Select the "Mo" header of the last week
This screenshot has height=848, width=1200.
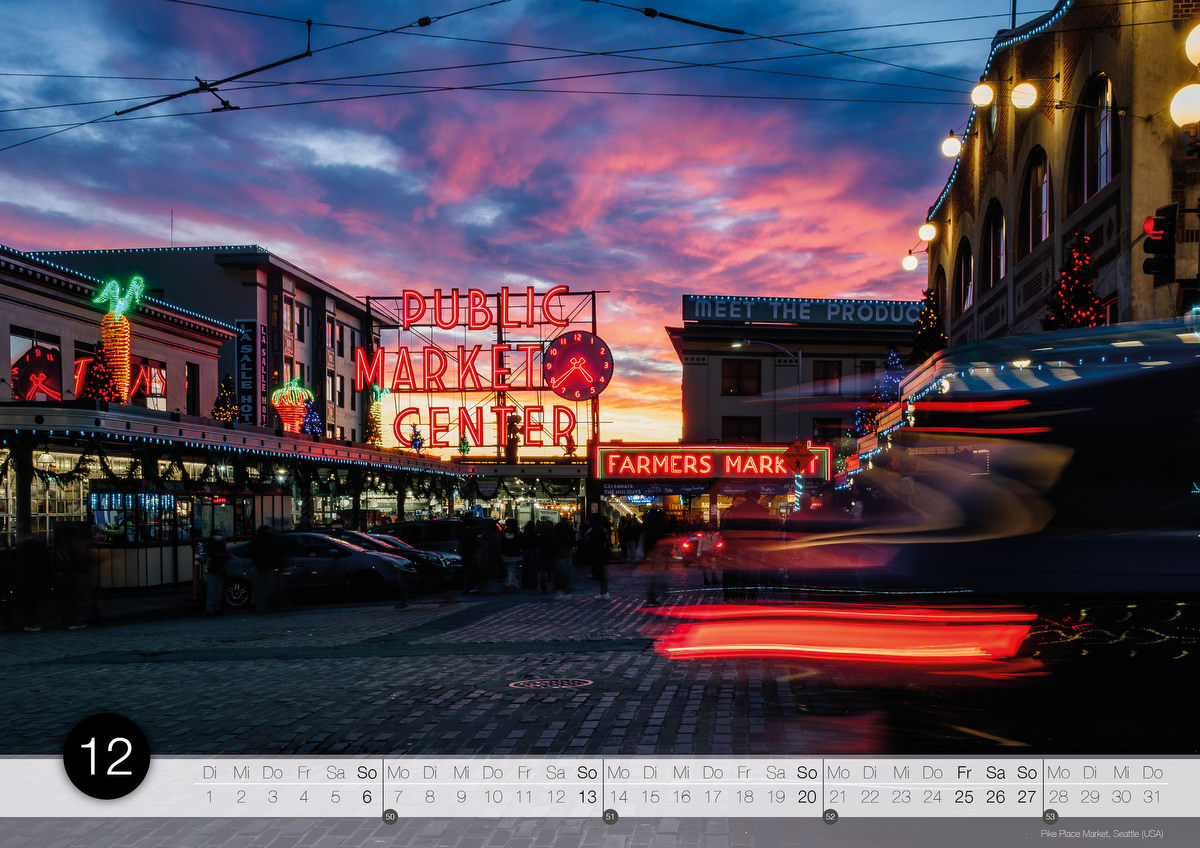(1057, 771)
